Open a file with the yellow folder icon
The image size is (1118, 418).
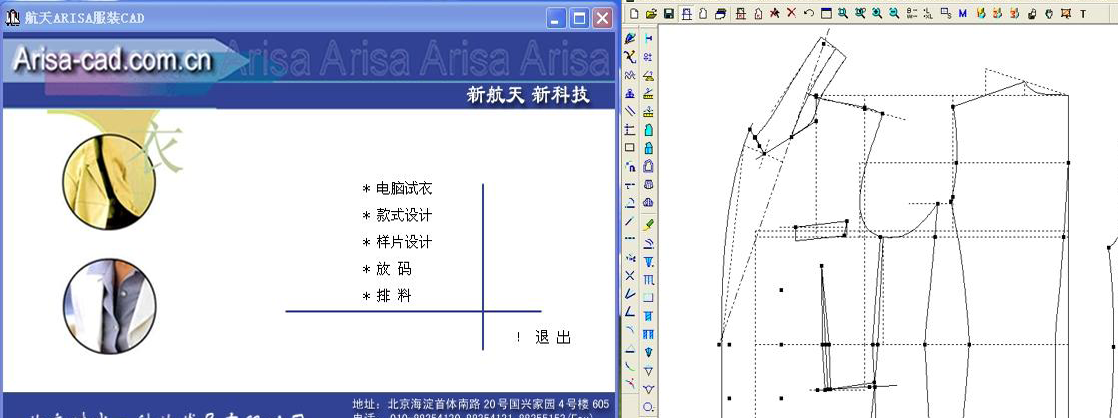click(x=651, y=14)
